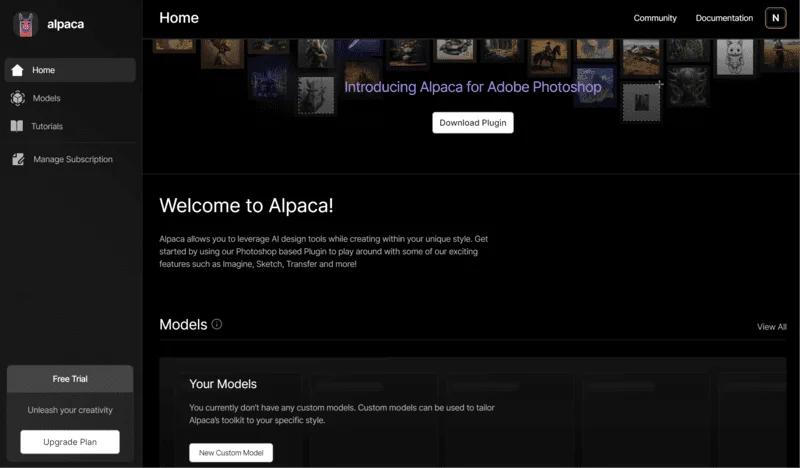Screen dimensions: 800x468
Task: Click the Download Plugin button
Action: 473,122
